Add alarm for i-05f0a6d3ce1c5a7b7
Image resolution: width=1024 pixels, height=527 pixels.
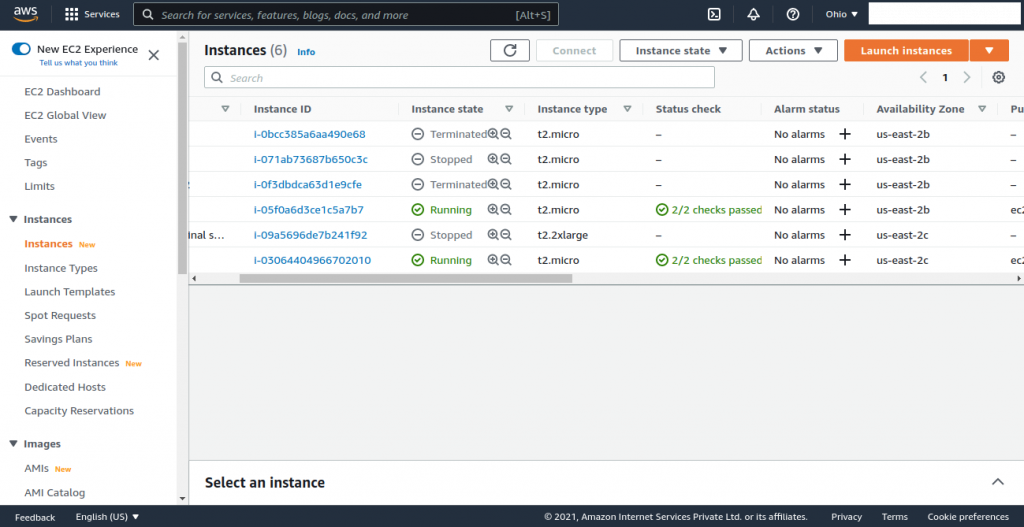click(845, 210)
